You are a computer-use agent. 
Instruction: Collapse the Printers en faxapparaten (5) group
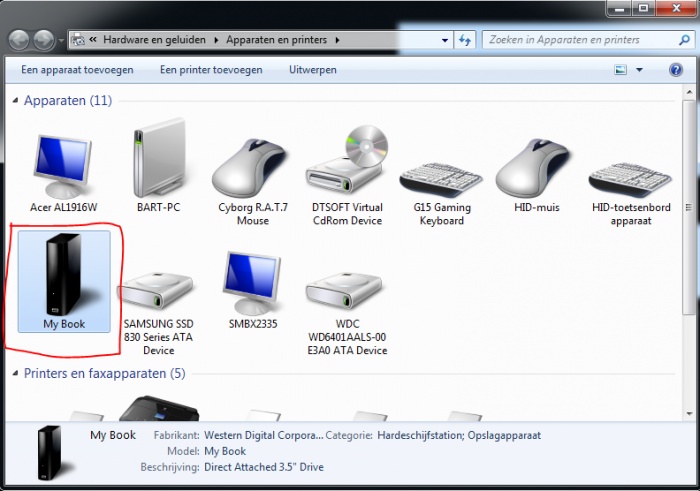[15, 373]
